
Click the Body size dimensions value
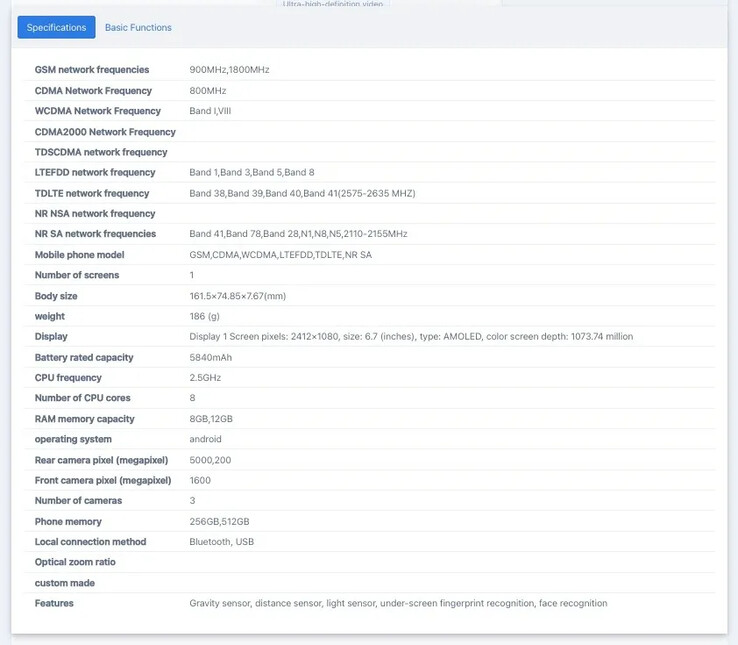tap(237, 296)
